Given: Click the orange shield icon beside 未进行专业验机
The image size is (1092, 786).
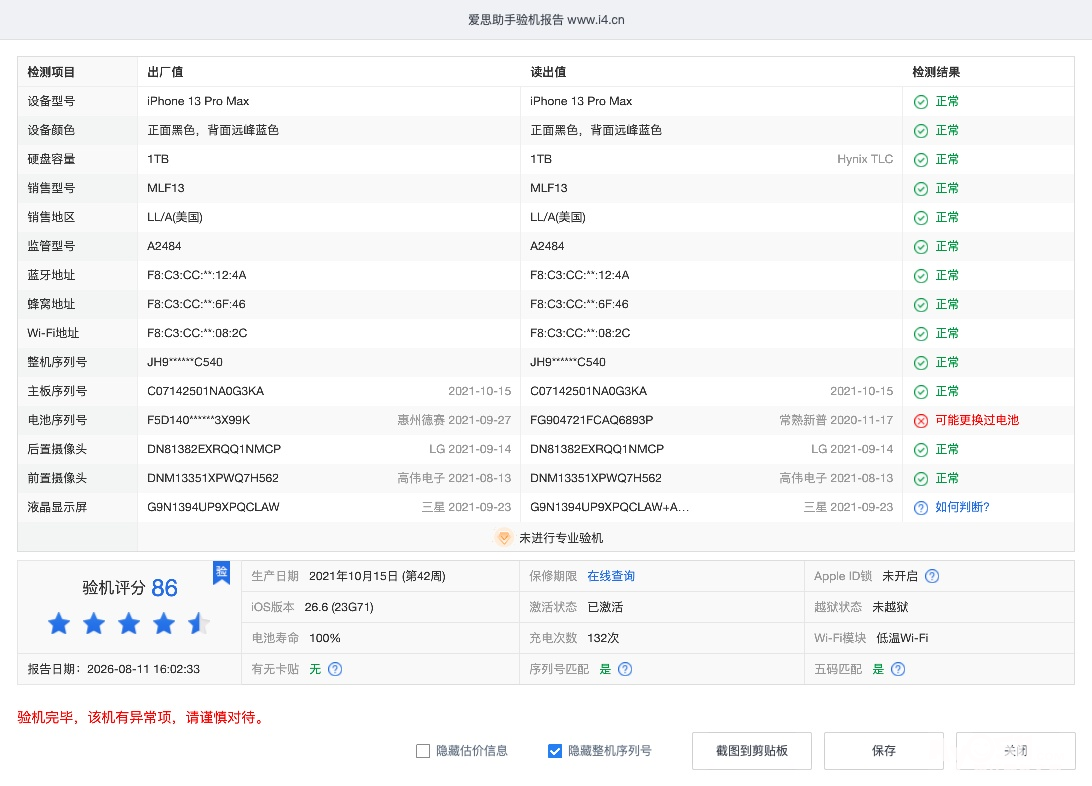Looking at the screenshot, I should click(x=504, y=537).
